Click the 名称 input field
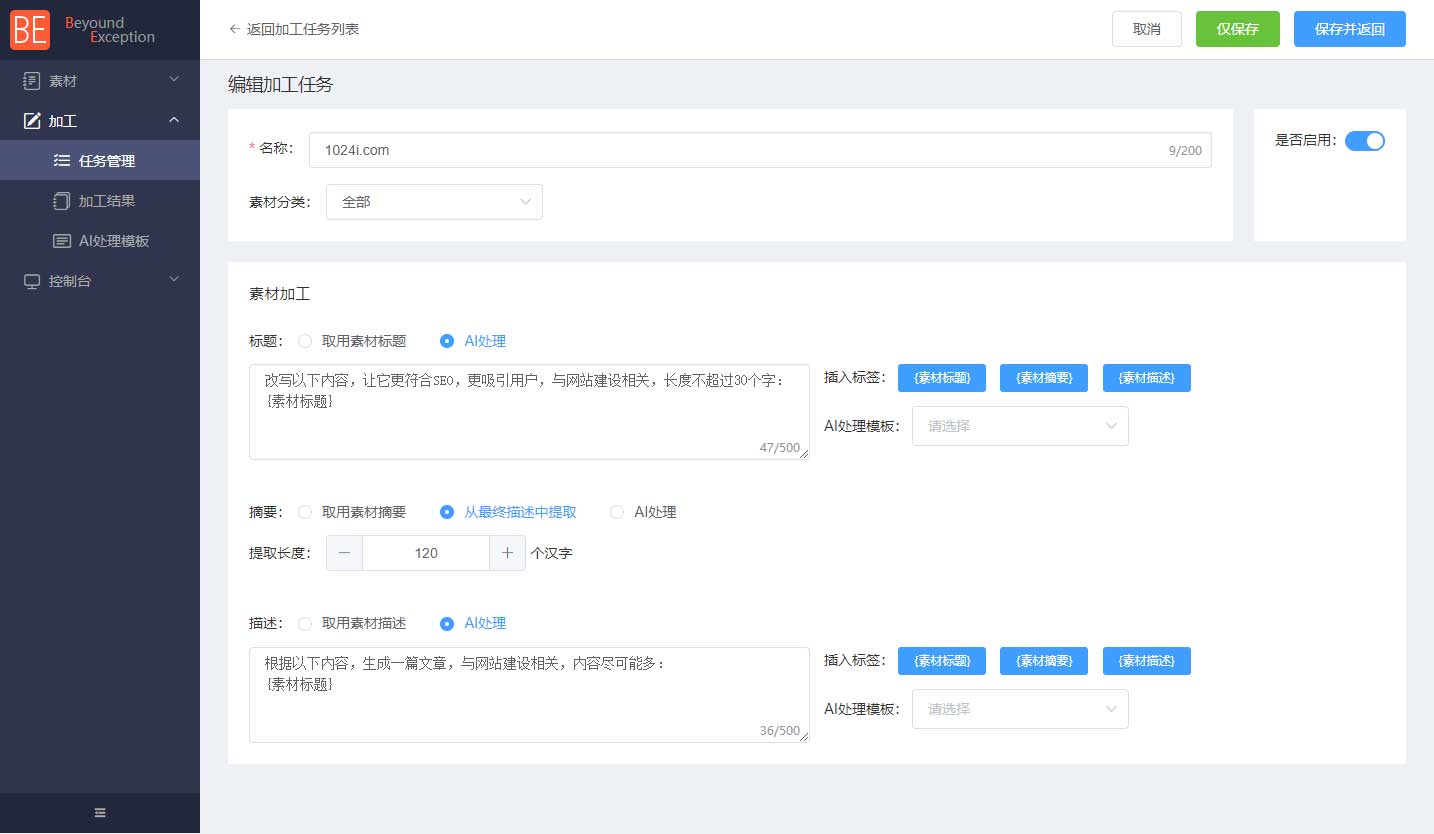Image resolution: width=1434 pixels, height=834 pixels. pyautogui.click(x=740, y=150)
